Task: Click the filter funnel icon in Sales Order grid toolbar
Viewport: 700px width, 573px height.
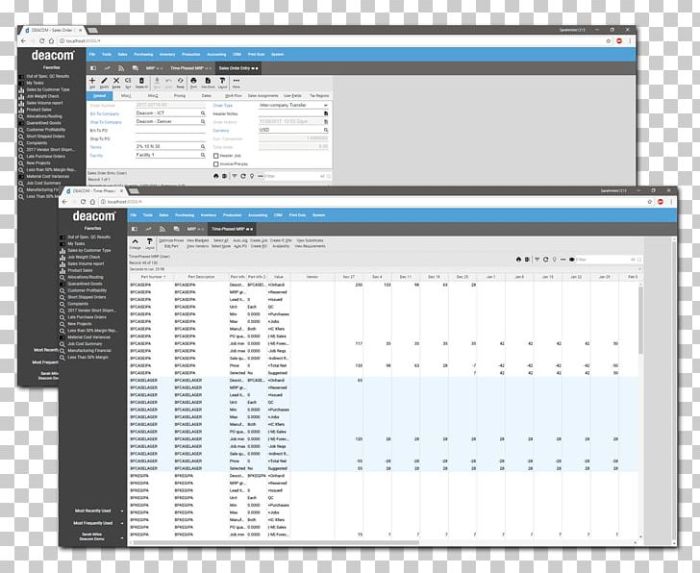Action: (234, 176)
